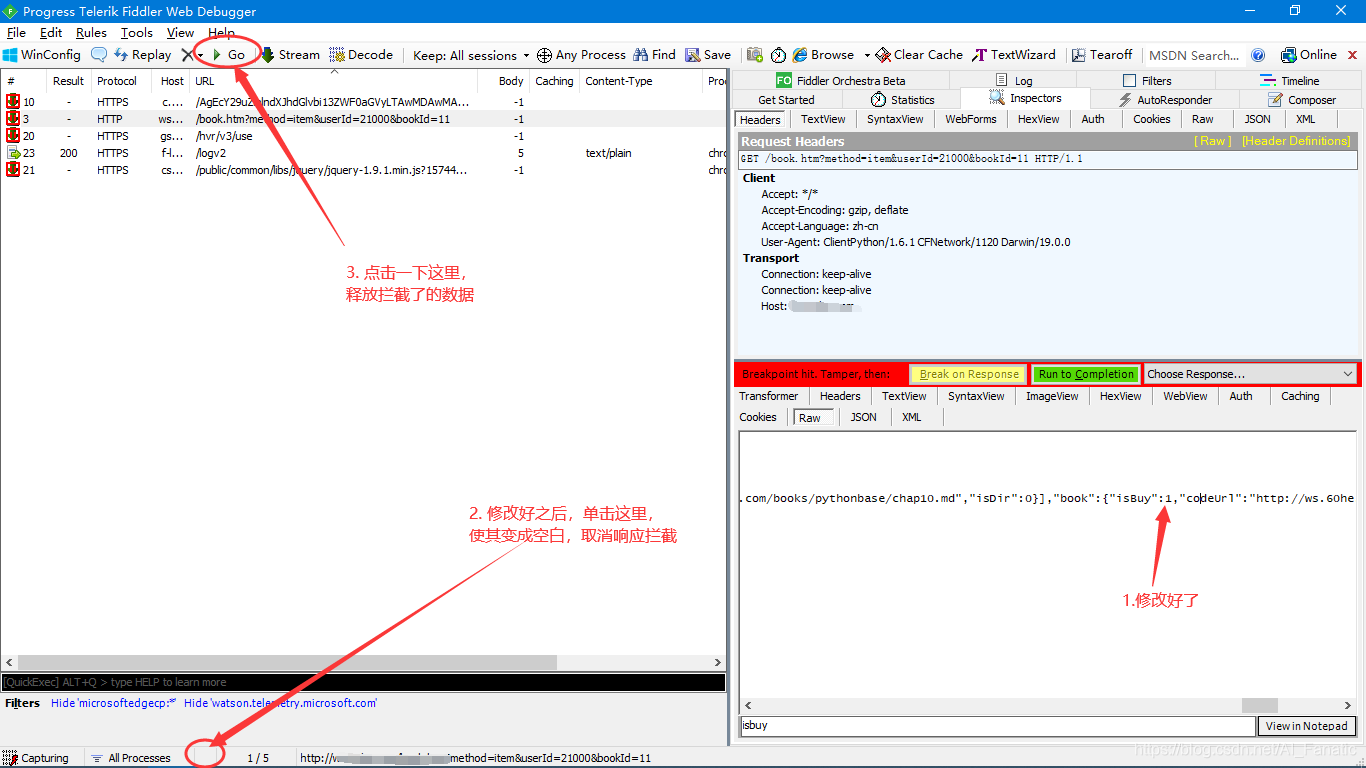Image resolution: width=1366 pixels, height=768 pixels.
Task: Open the Get Started tab
Action: (787, 99)
